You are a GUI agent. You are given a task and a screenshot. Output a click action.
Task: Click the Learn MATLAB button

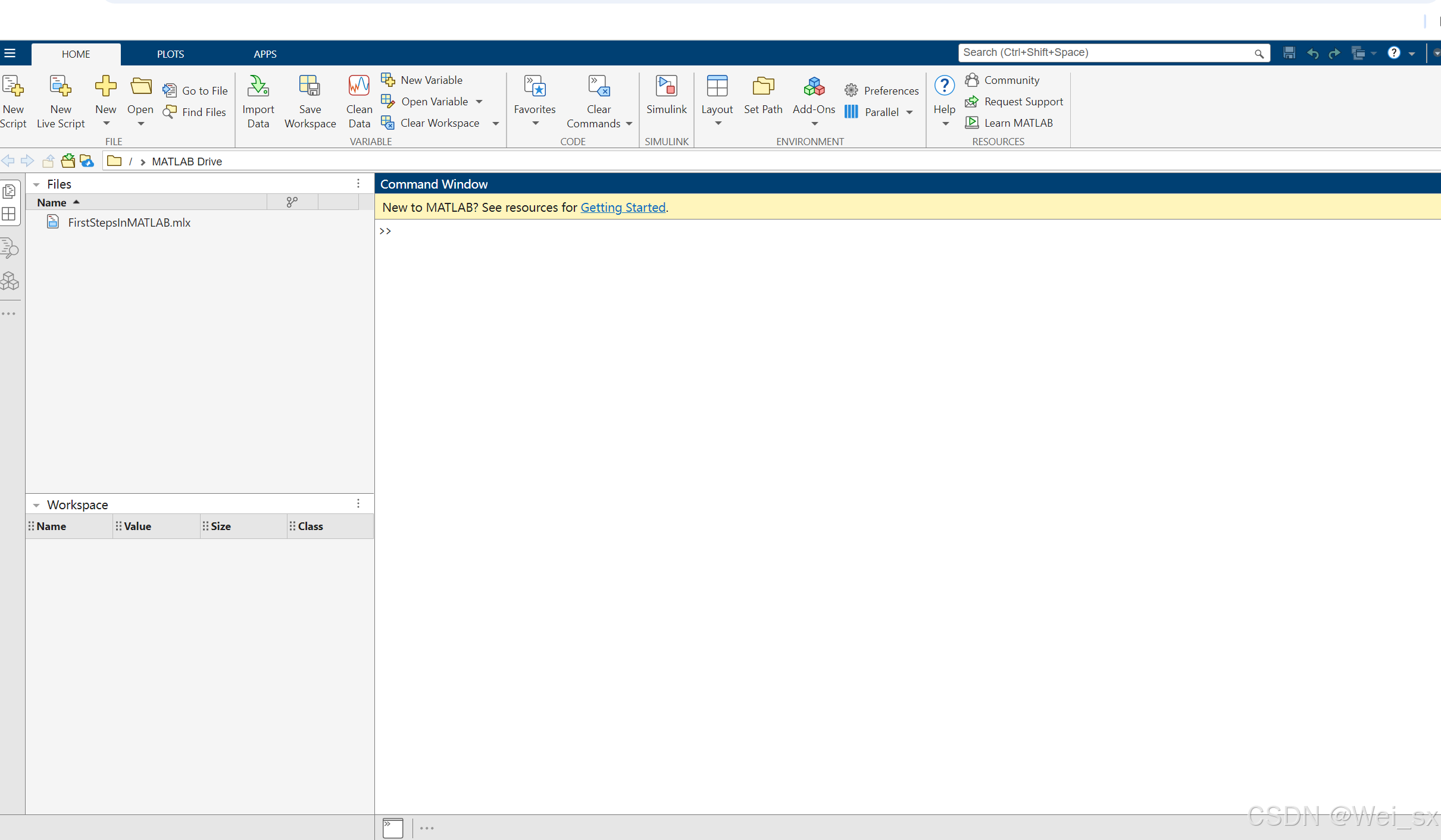(1018, 123)
